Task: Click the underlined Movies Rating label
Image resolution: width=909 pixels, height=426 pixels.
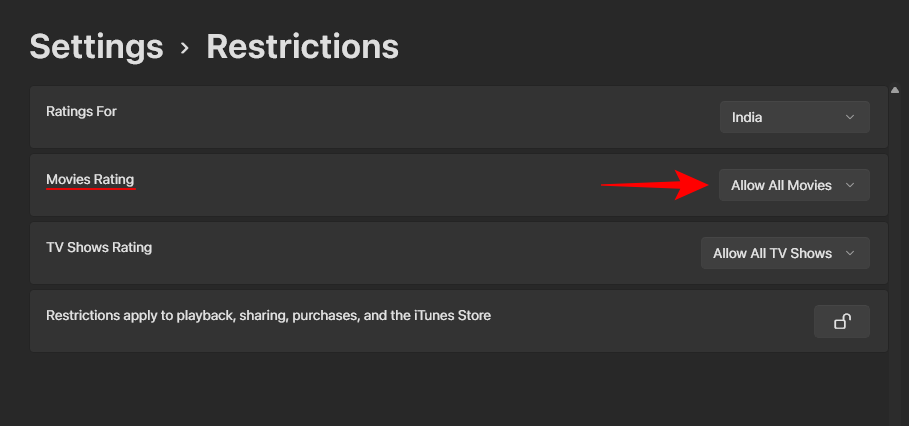Action: [90, 179]
